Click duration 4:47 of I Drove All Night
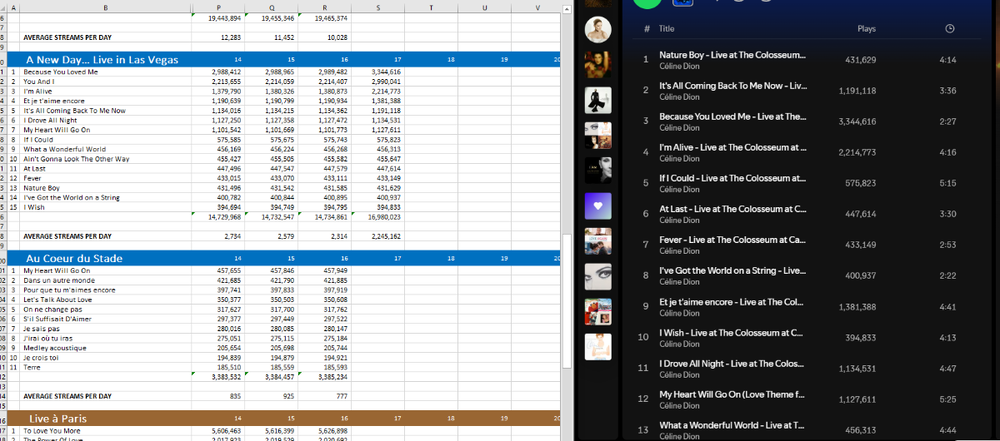The height and width of the screenshot is (441, 1000). tap(948, 369)
